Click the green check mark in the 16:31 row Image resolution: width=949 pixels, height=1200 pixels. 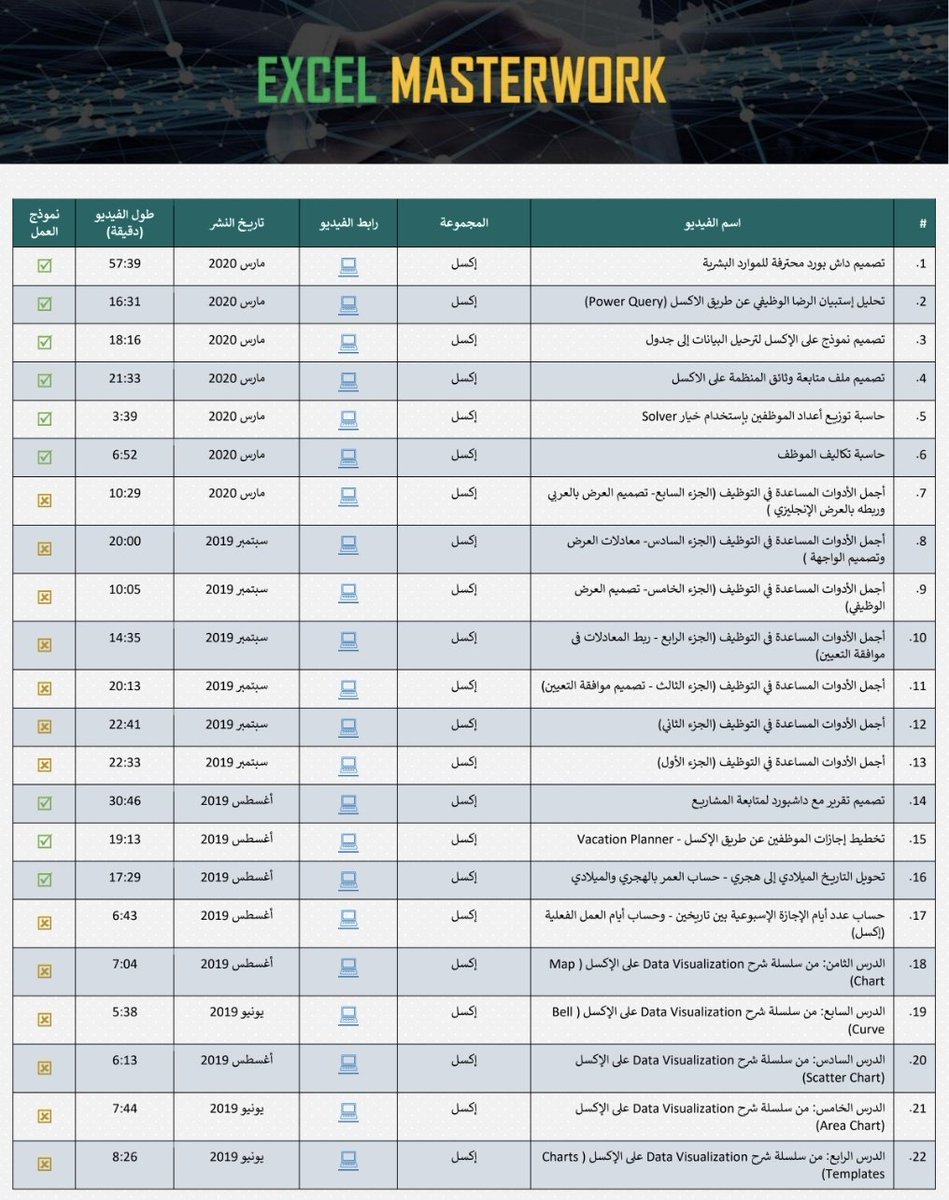(x=44, y=304)
